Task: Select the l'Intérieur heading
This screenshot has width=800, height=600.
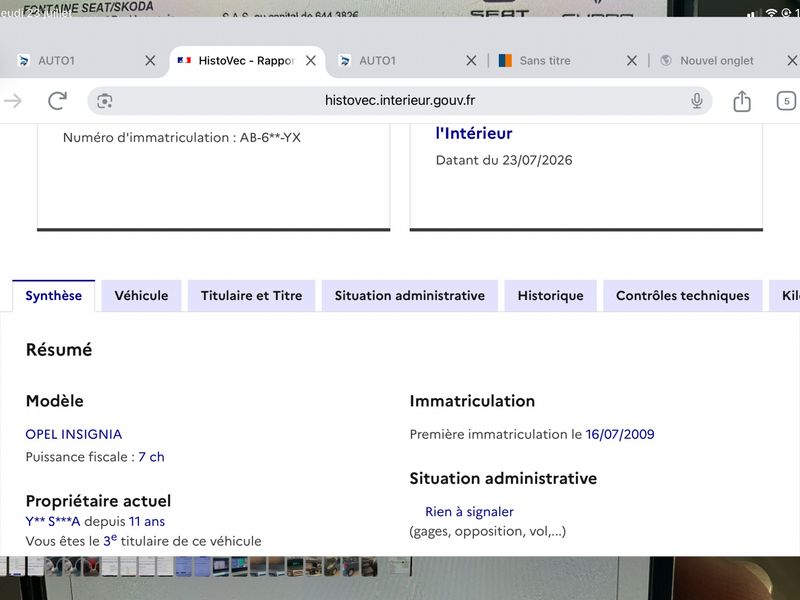Action: pos(474,133)
